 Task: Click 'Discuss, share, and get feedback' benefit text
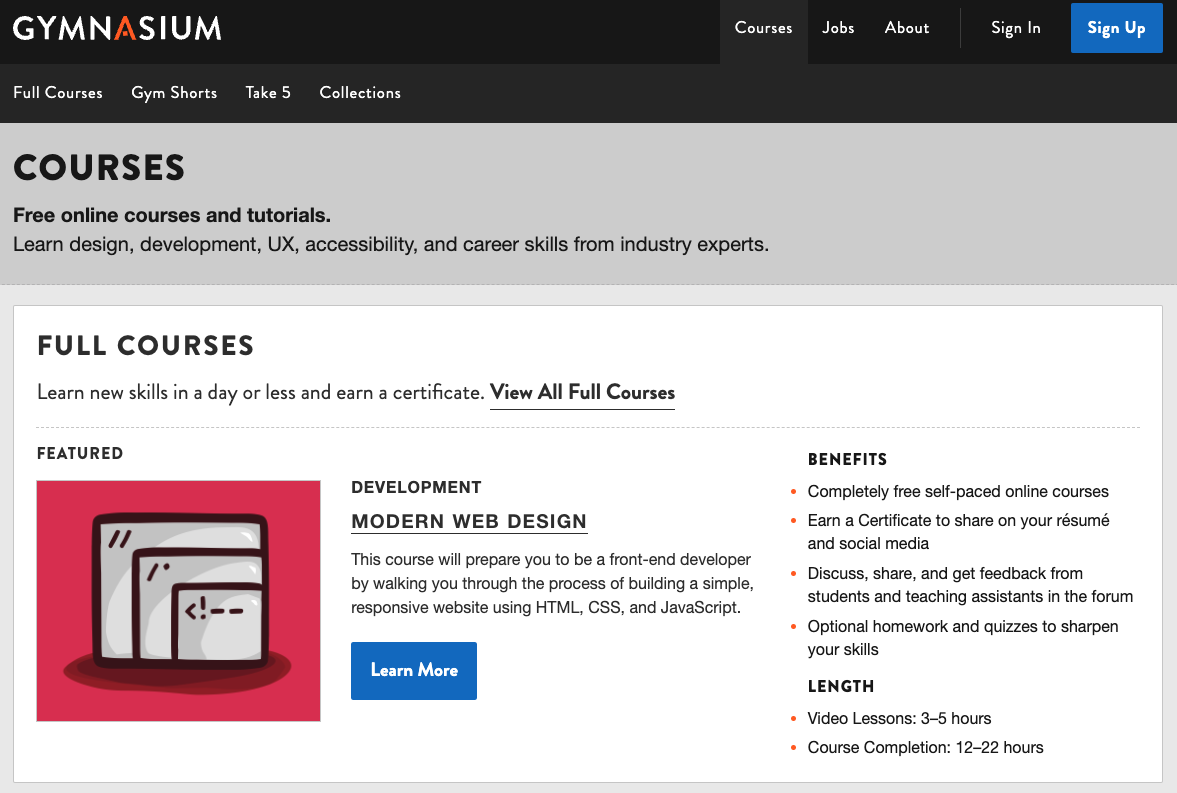point(971,585)
